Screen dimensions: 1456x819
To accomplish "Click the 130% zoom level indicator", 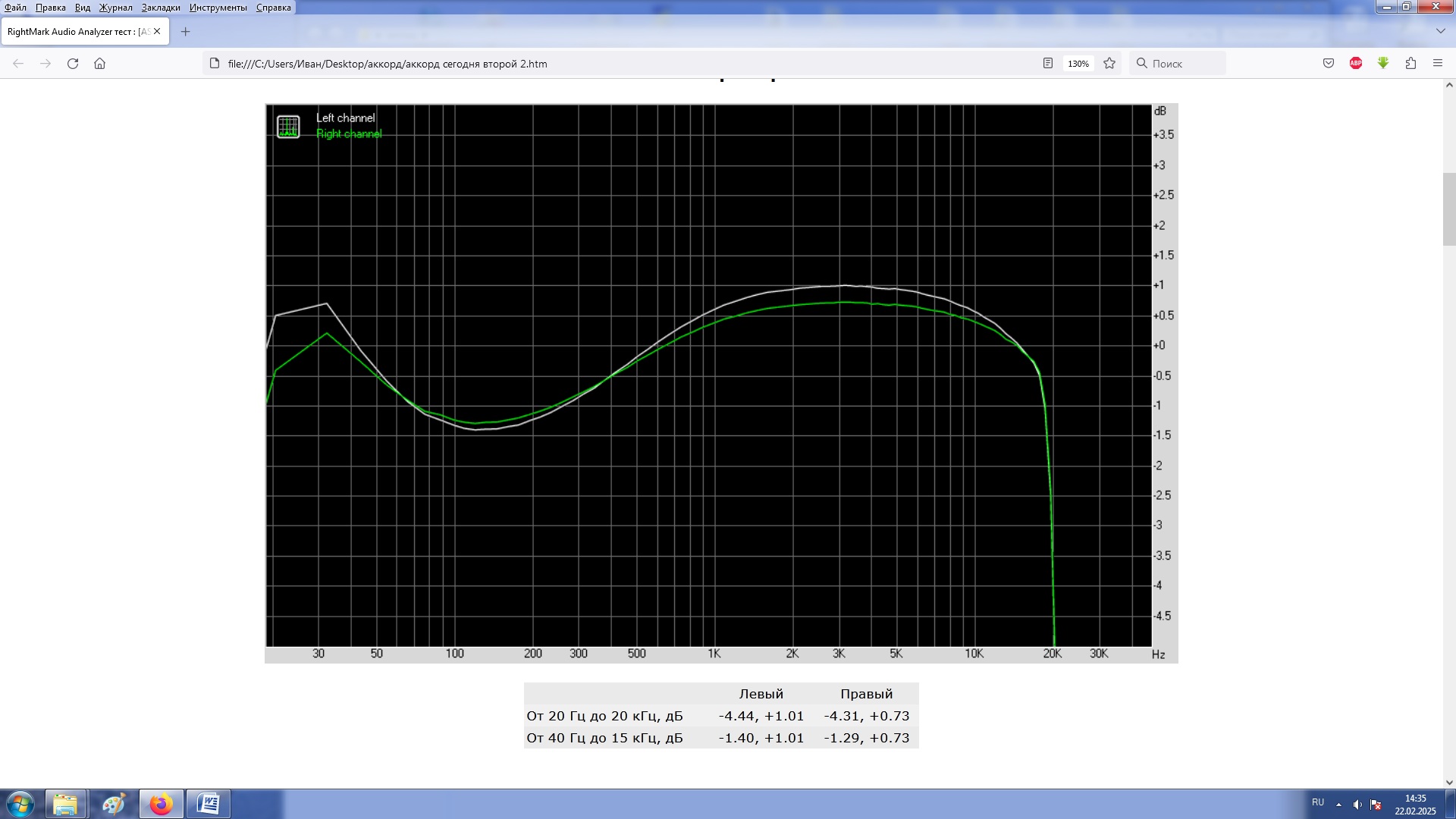I will click(x=1078, y=64).
